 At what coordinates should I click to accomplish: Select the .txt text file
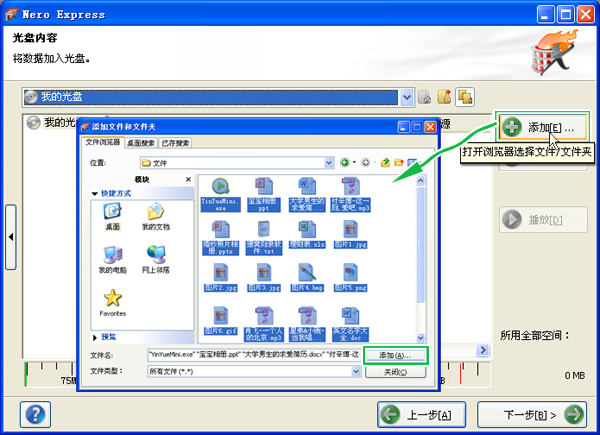[264, 238]
